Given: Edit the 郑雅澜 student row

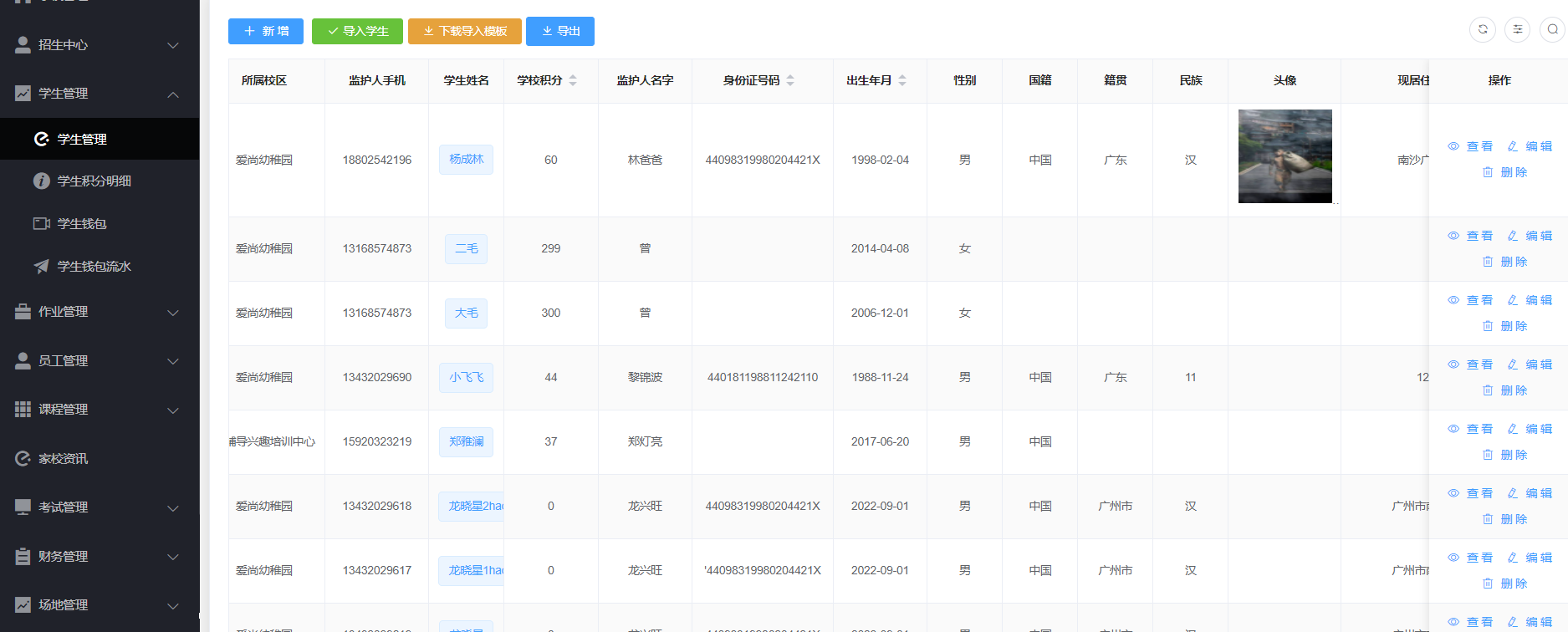Looking at the screenshot, I should (1530, 429).
